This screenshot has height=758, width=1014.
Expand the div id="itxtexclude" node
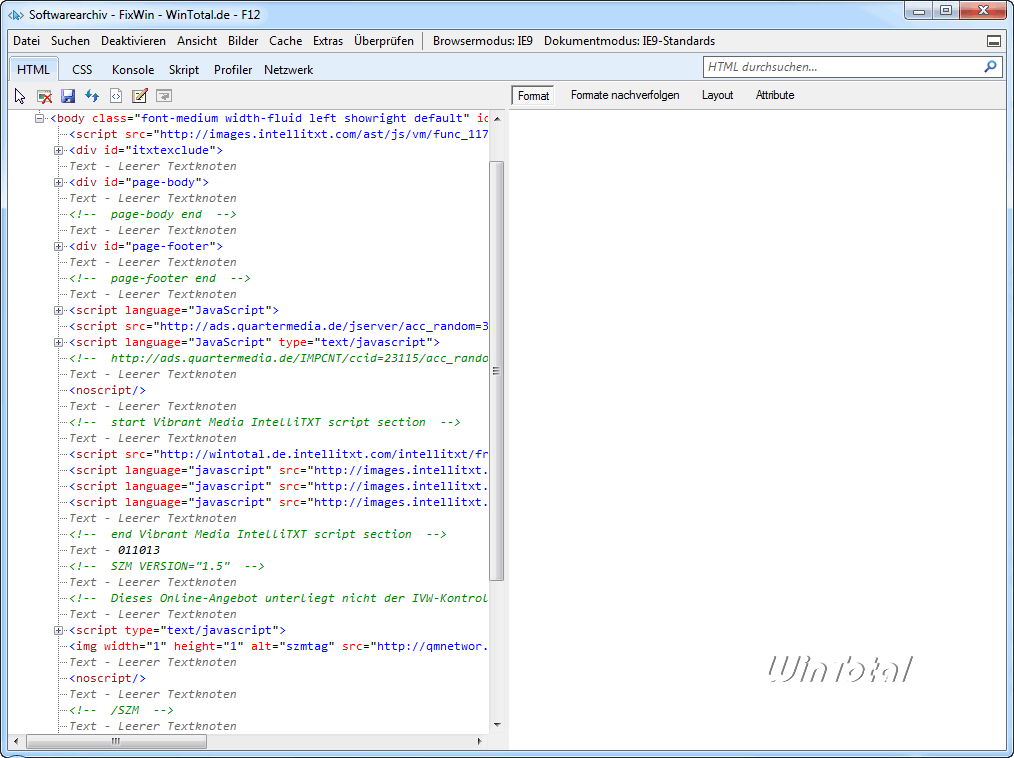(x=59, y=150)
